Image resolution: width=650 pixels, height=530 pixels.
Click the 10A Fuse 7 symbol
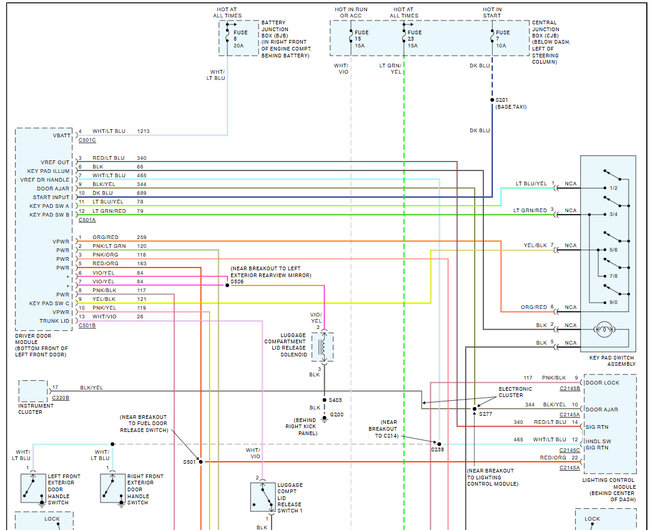494,37
